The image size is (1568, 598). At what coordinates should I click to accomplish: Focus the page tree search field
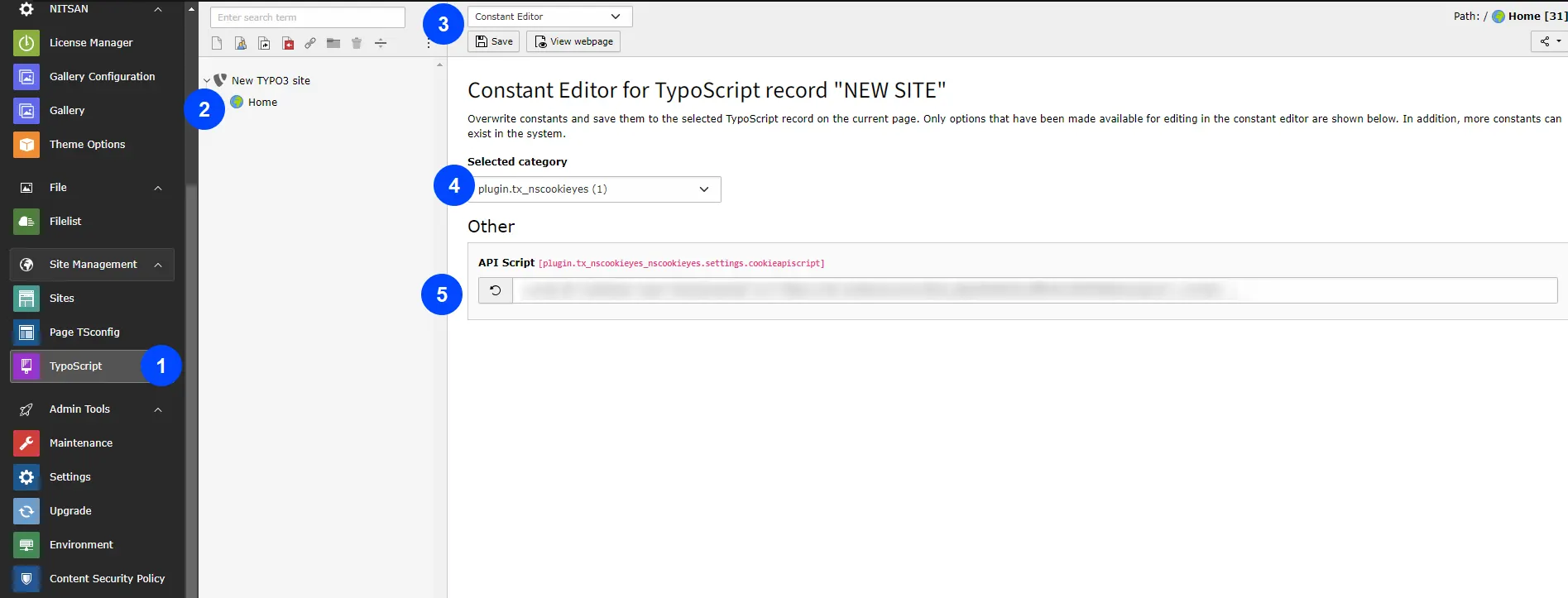click(308, 17)
